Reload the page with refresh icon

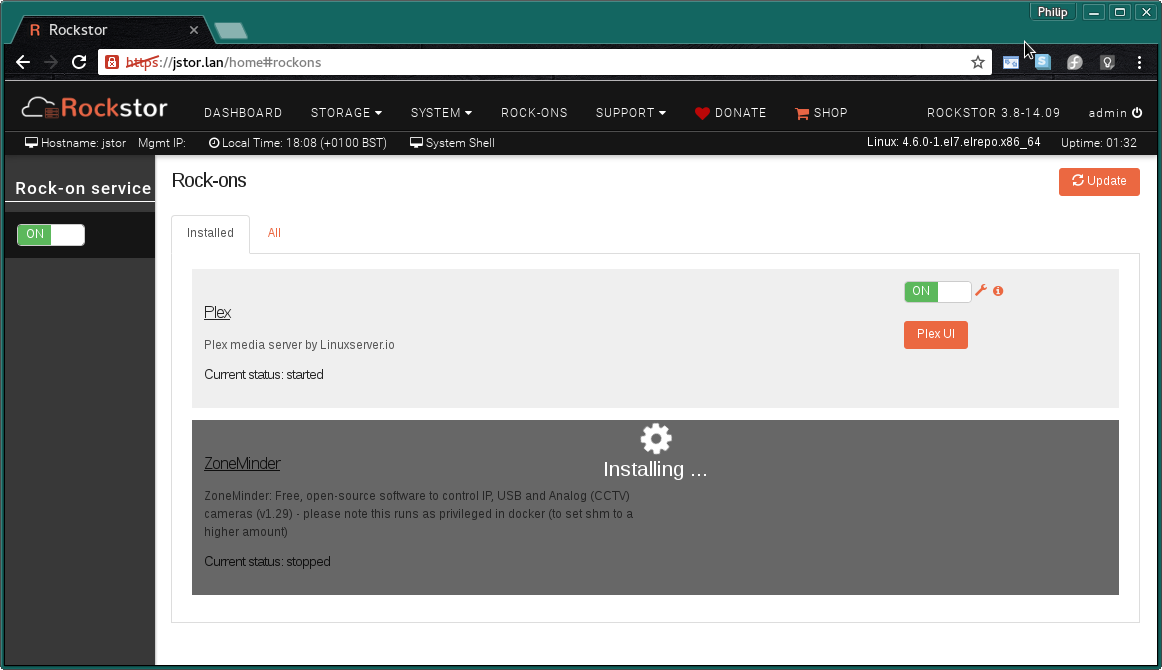click(79, 62)
